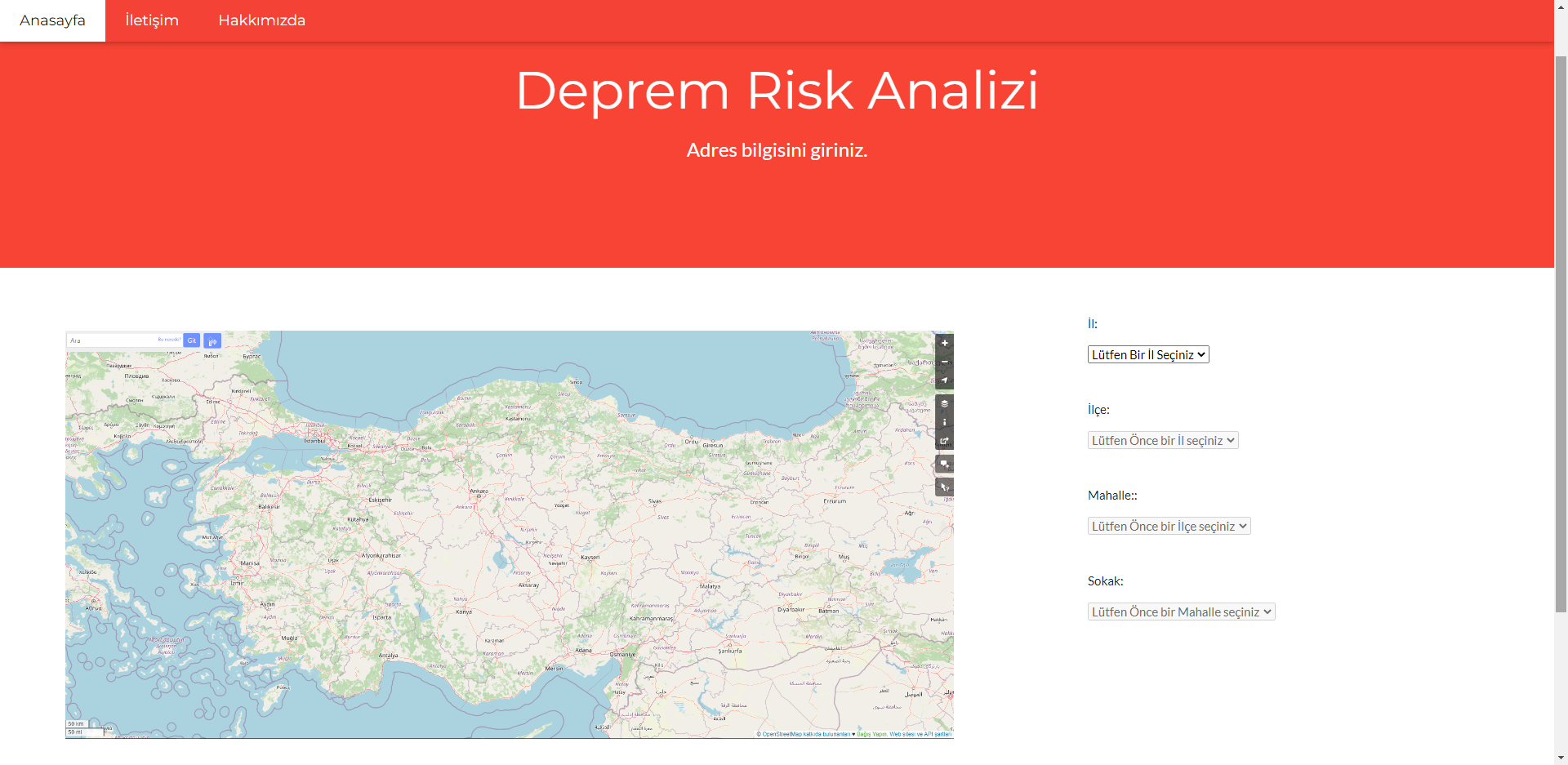Viewport: 1568px width, 765px height.
Task: Expand the Sokak selection dropdown
Action: 1181,611
